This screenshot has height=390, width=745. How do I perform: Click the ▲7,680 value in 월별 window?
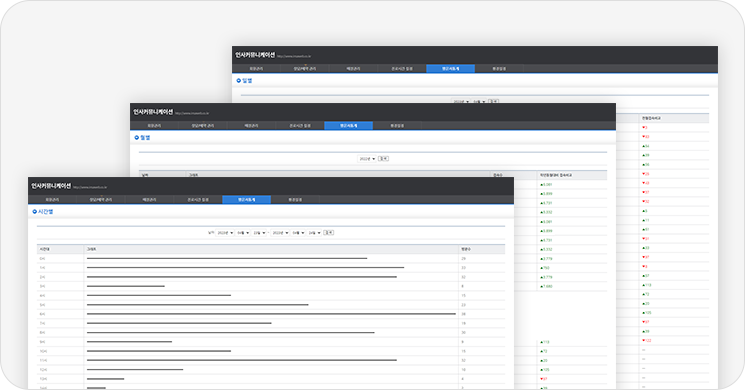coord(546,286)
